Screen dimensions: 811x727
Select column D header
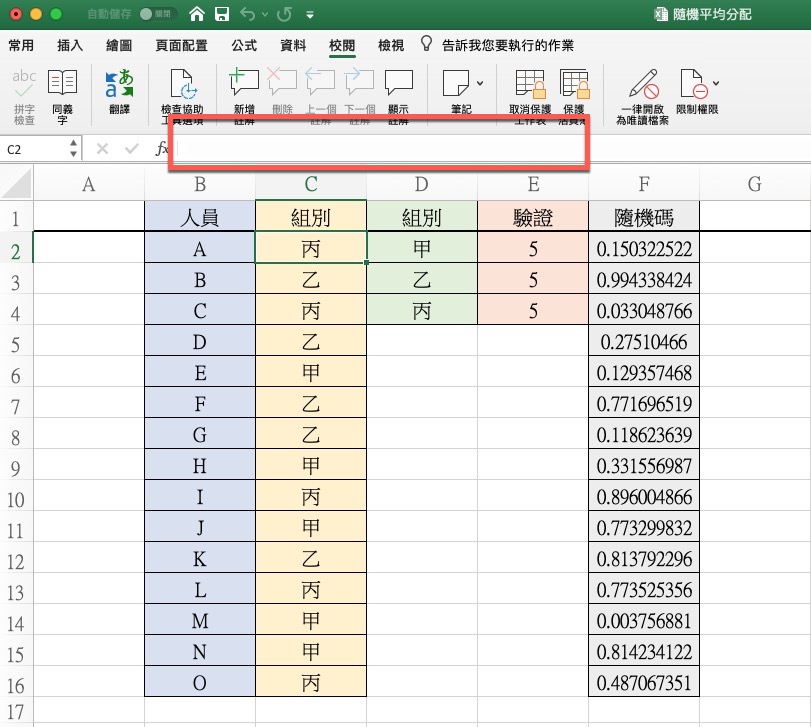point(421,183)
